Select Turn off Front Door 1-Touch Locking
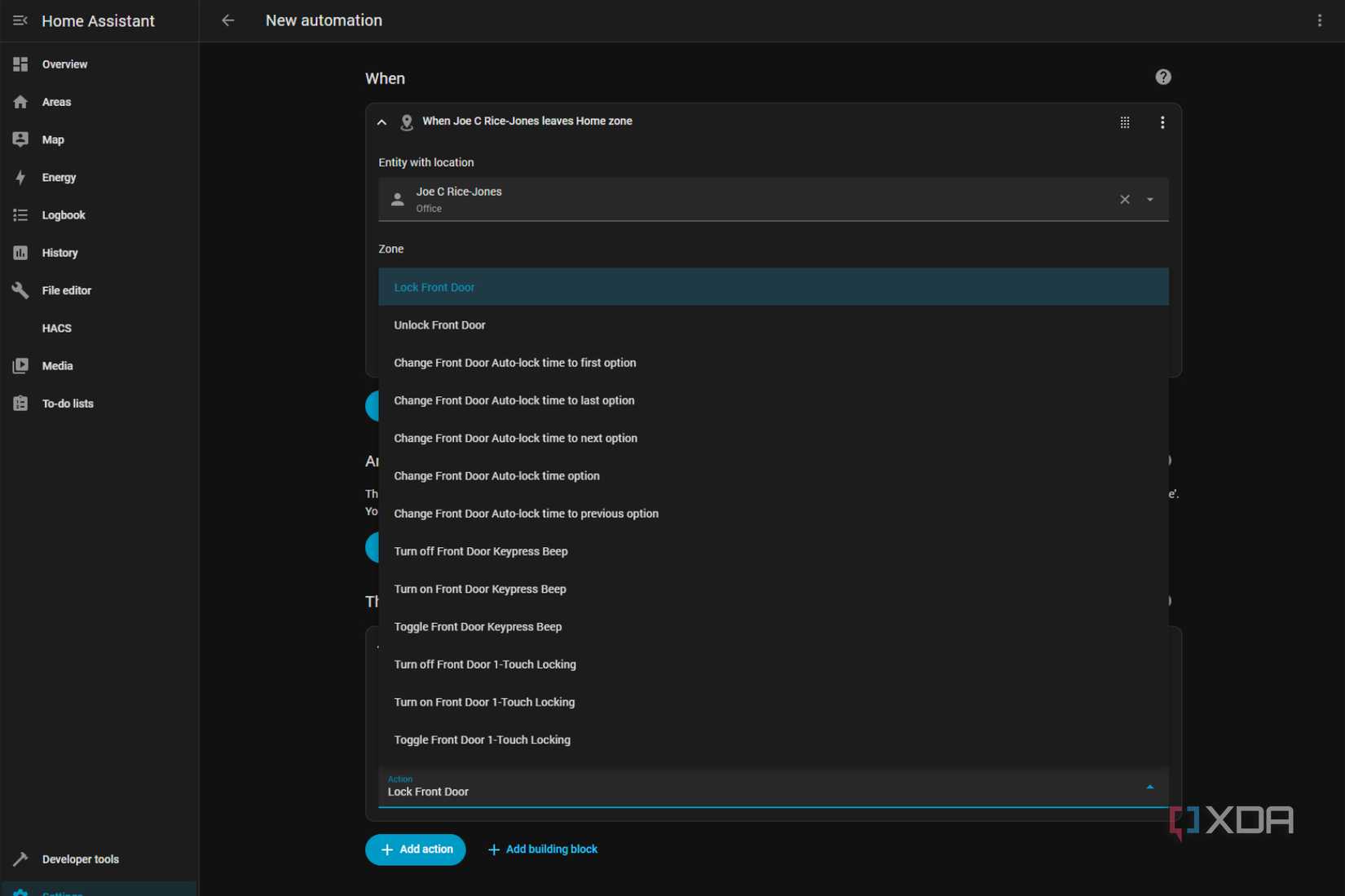 coord(773,664)
